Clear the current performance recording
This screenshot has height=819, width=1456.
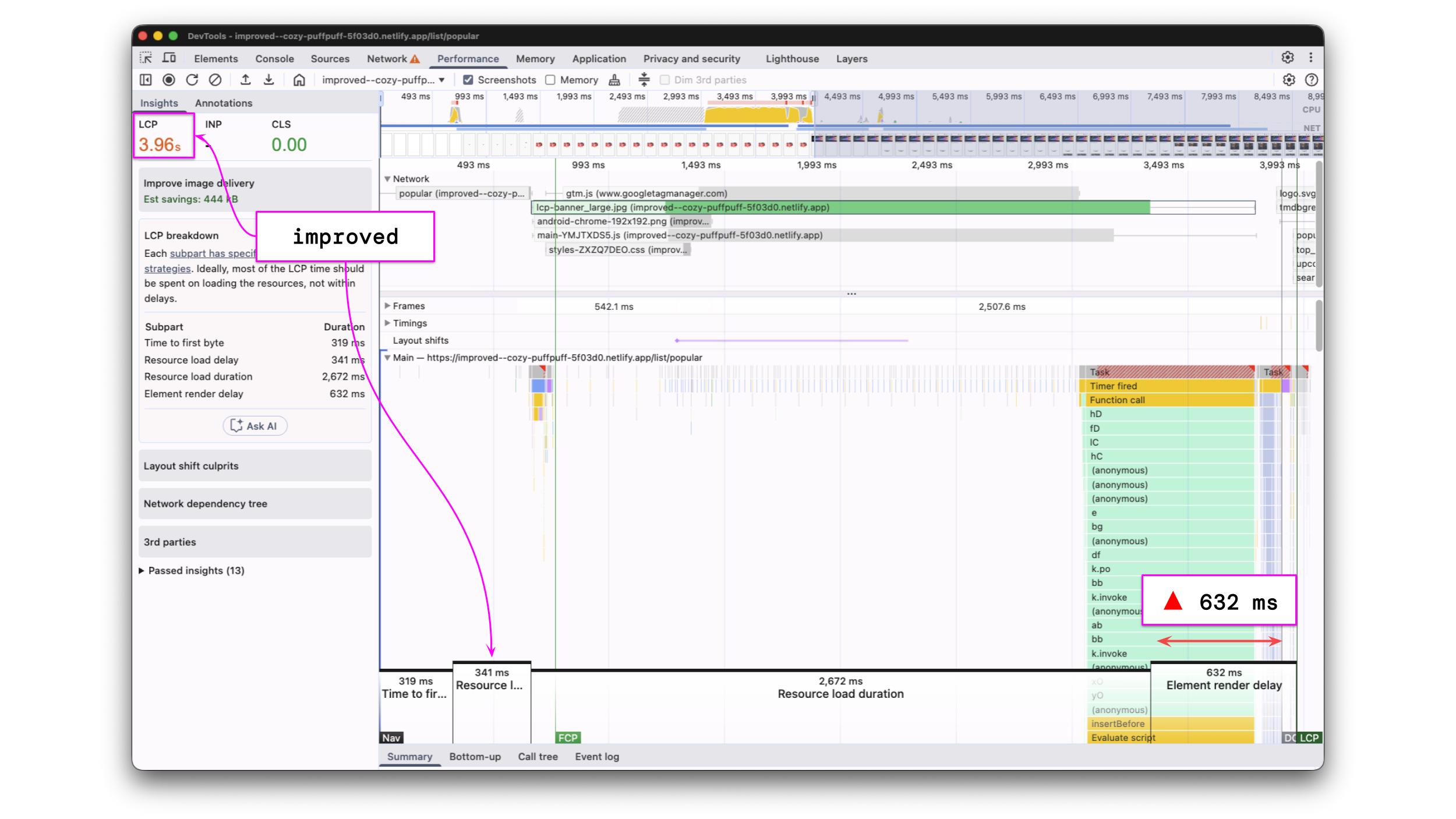click(215, 80)
